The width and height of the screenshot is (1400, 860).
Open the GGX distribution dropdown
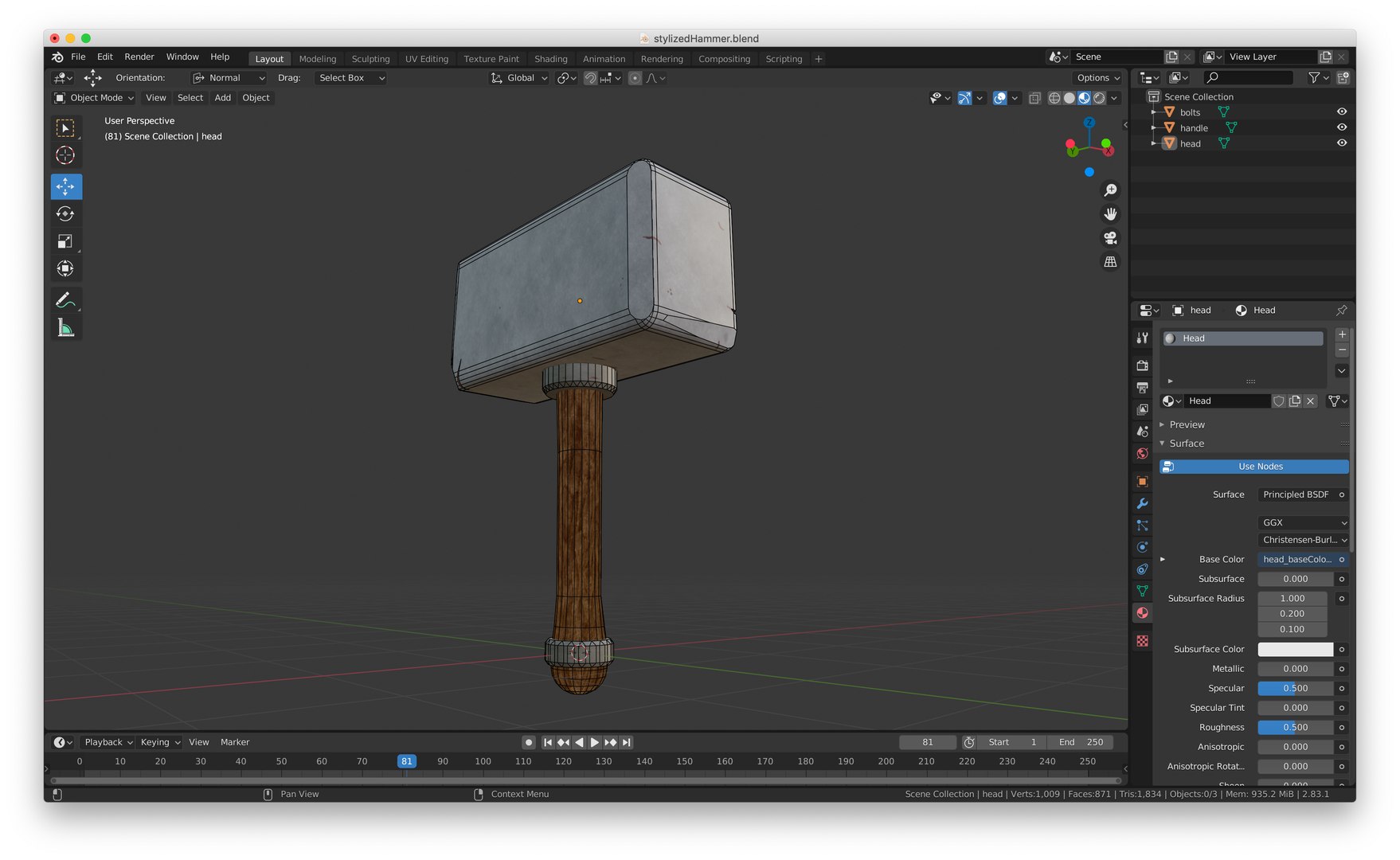click(x=1304, y=523)
